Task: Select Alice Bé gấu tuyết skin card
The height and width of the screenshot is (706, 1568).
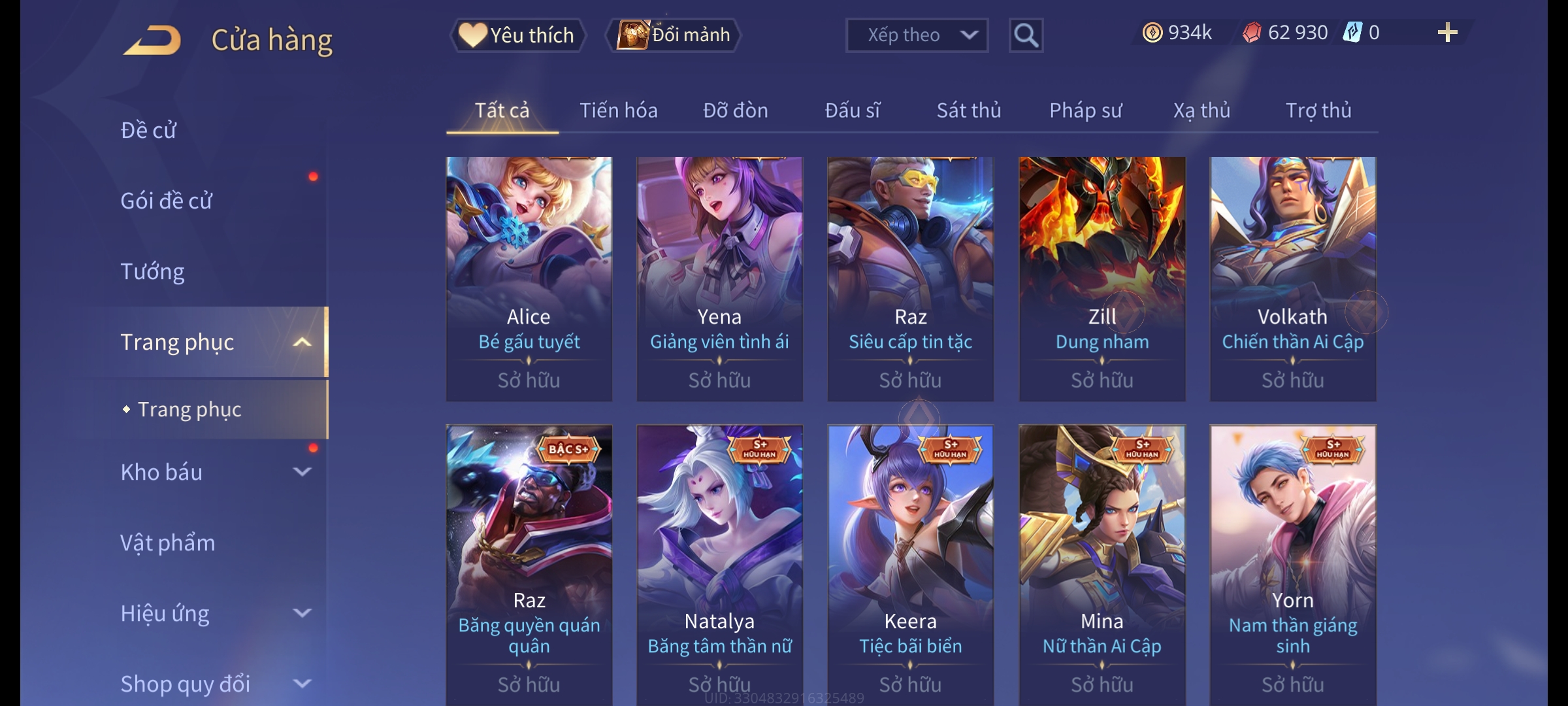Action: tap(529, 278)
